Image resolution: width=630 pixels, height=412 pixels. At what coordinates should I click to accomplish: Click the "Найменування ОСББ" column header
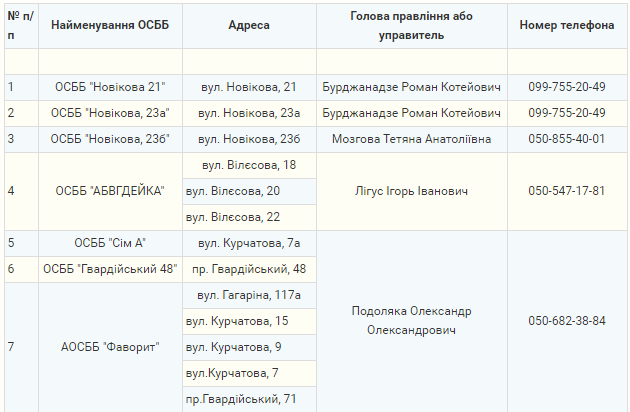(x=110, y=25)
